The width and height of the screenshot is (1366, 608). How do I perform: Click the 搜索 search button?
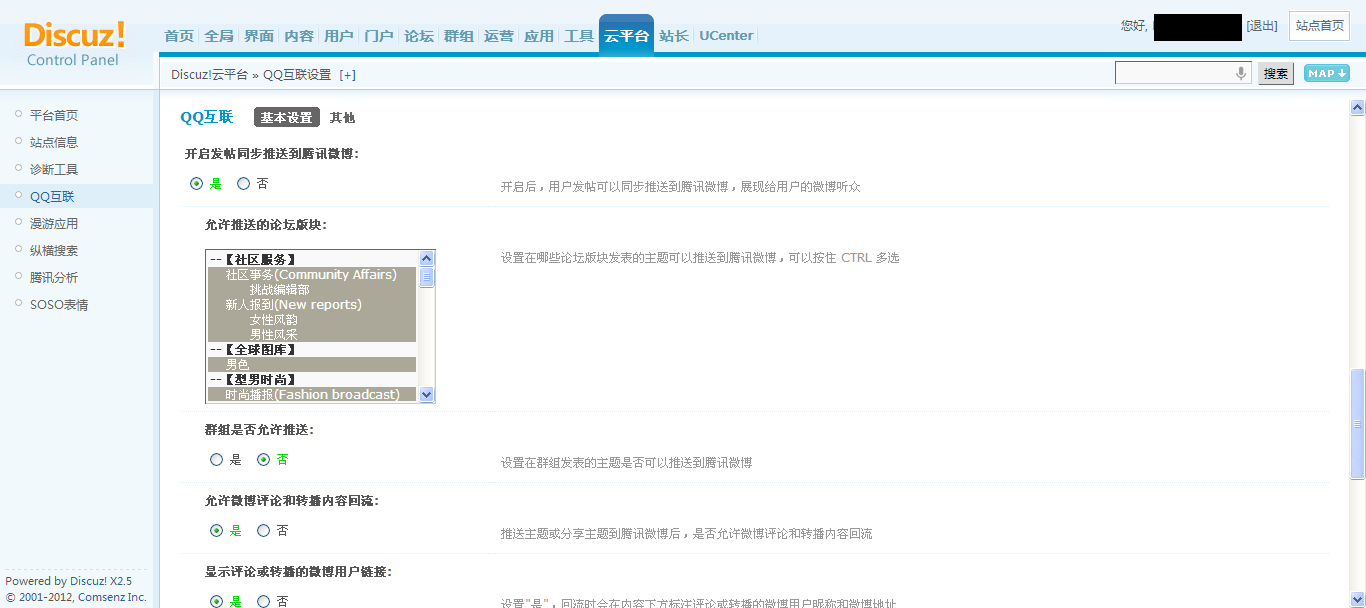(x=1276, y=73)
